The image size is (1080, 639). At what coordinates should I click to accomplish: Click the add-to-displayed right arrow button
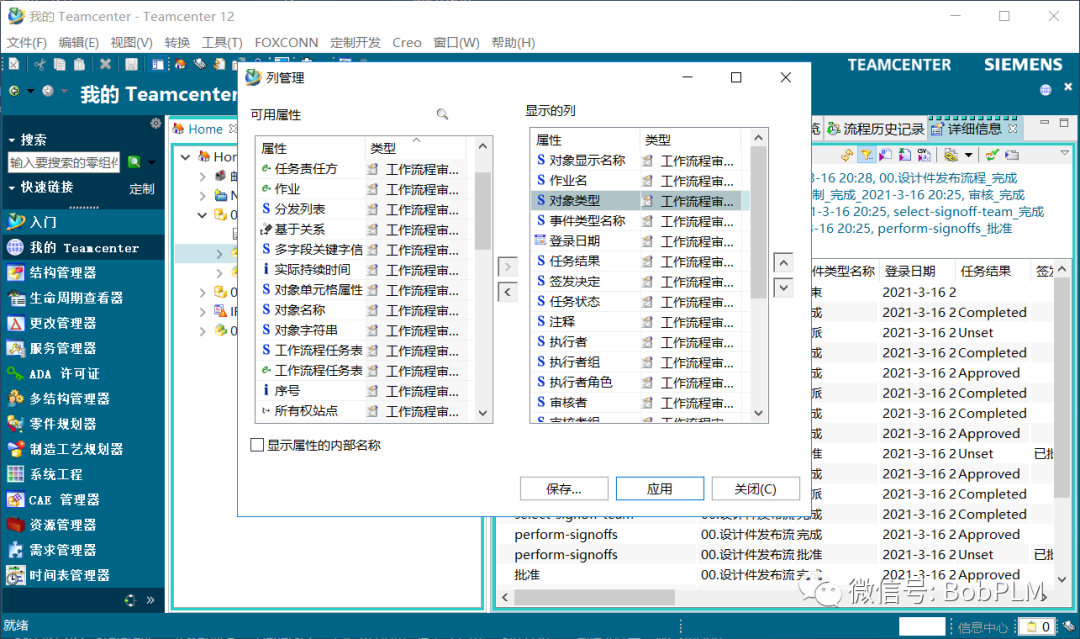(x=508, y=267)
